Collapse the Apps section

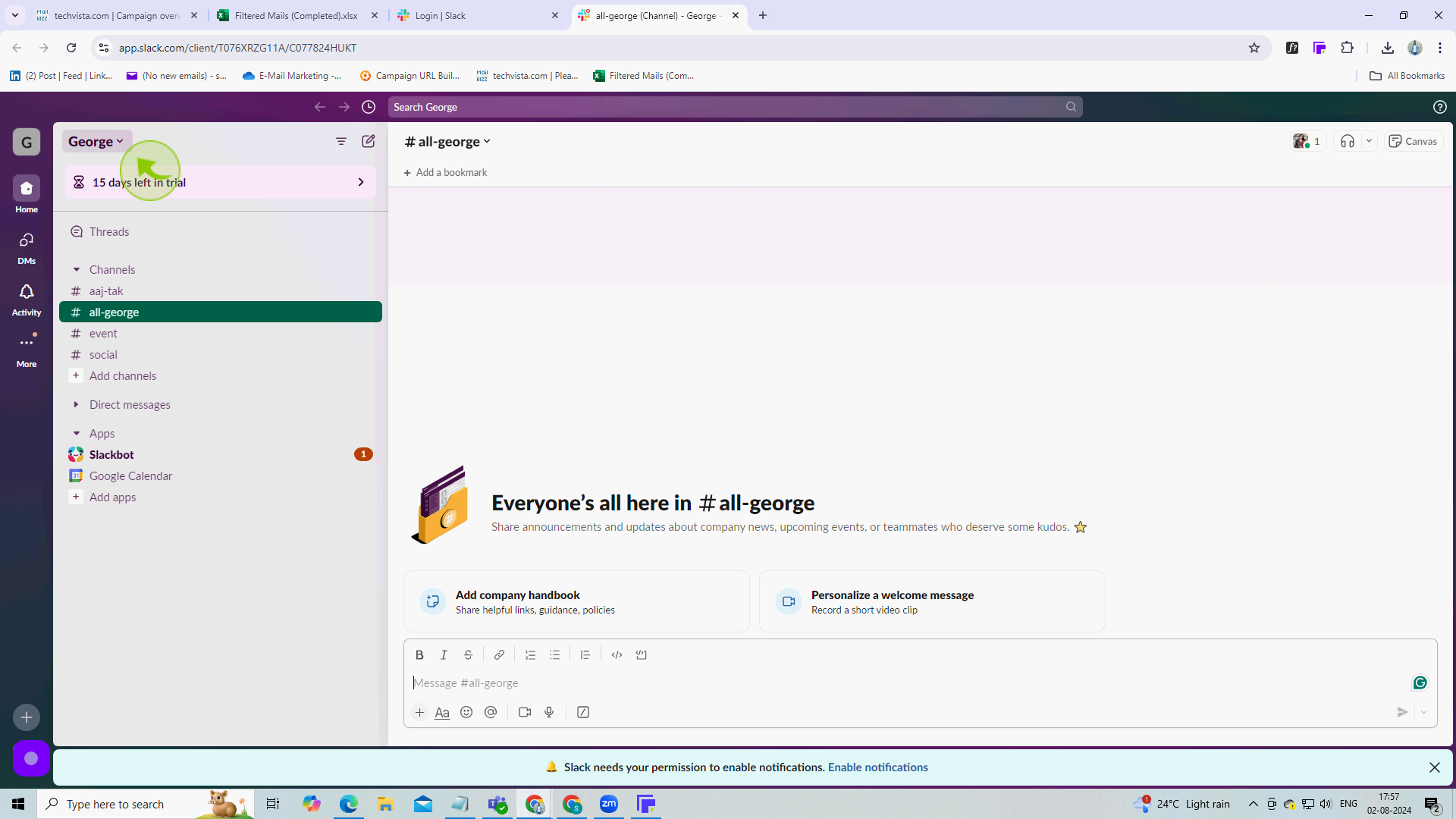pyautogui.click(x=77, y=433)
